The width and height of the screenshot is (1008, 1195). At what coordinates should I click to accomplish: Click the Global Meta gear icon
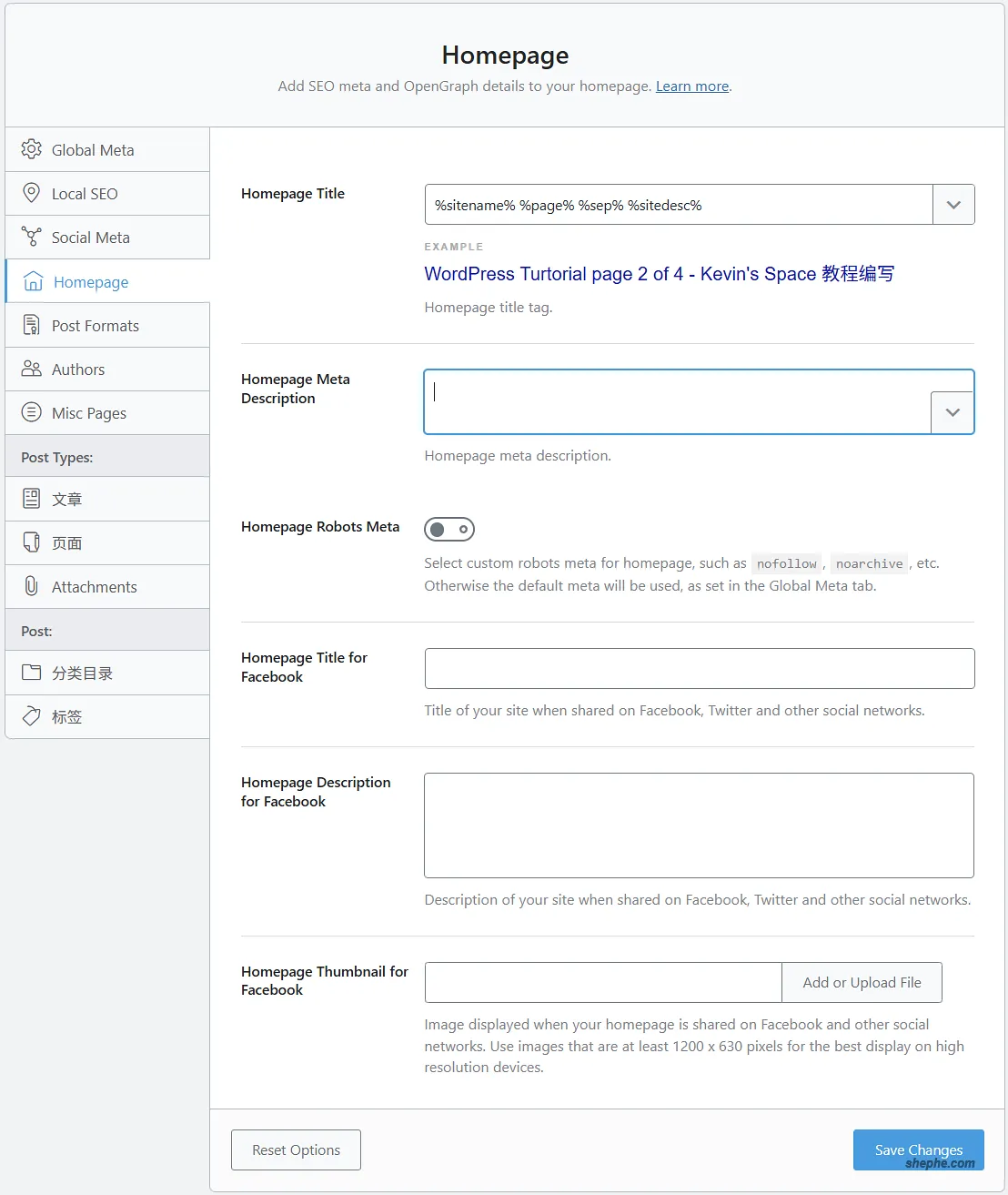pos(32,149)
